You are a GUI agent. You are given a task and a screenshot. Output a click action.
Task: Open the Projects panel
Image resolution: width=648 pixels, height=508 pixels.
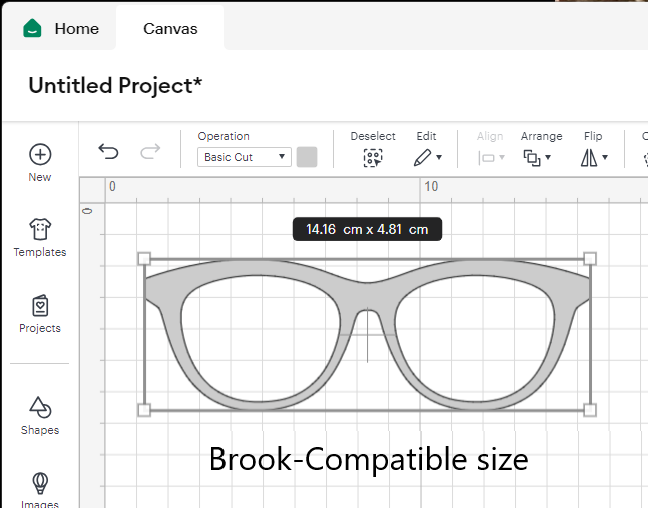point(40,305)
